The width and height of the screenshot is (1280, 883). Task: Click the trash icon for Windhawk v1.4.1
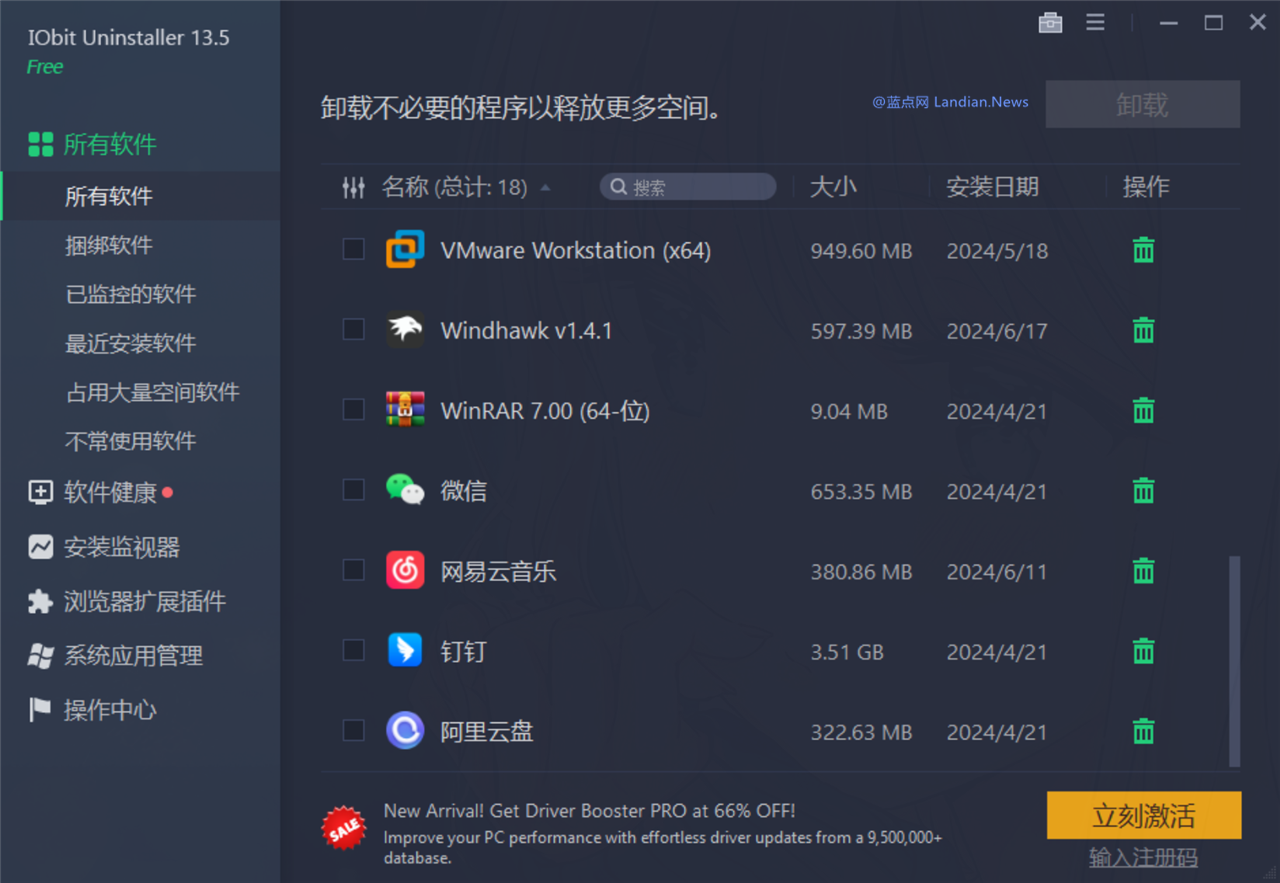[x=1143, y=330]
